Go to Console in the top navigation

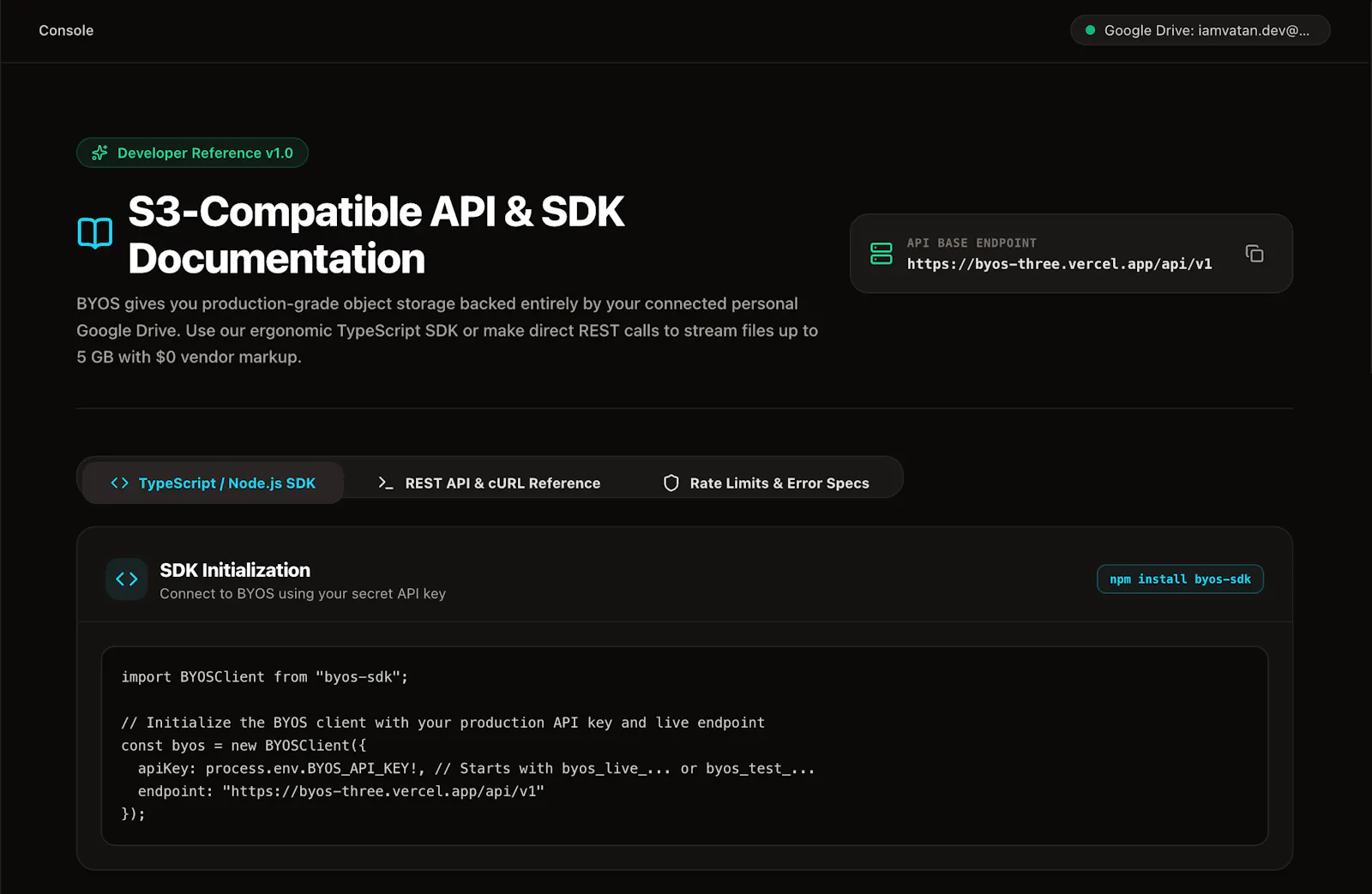click(x=66, y=30)
